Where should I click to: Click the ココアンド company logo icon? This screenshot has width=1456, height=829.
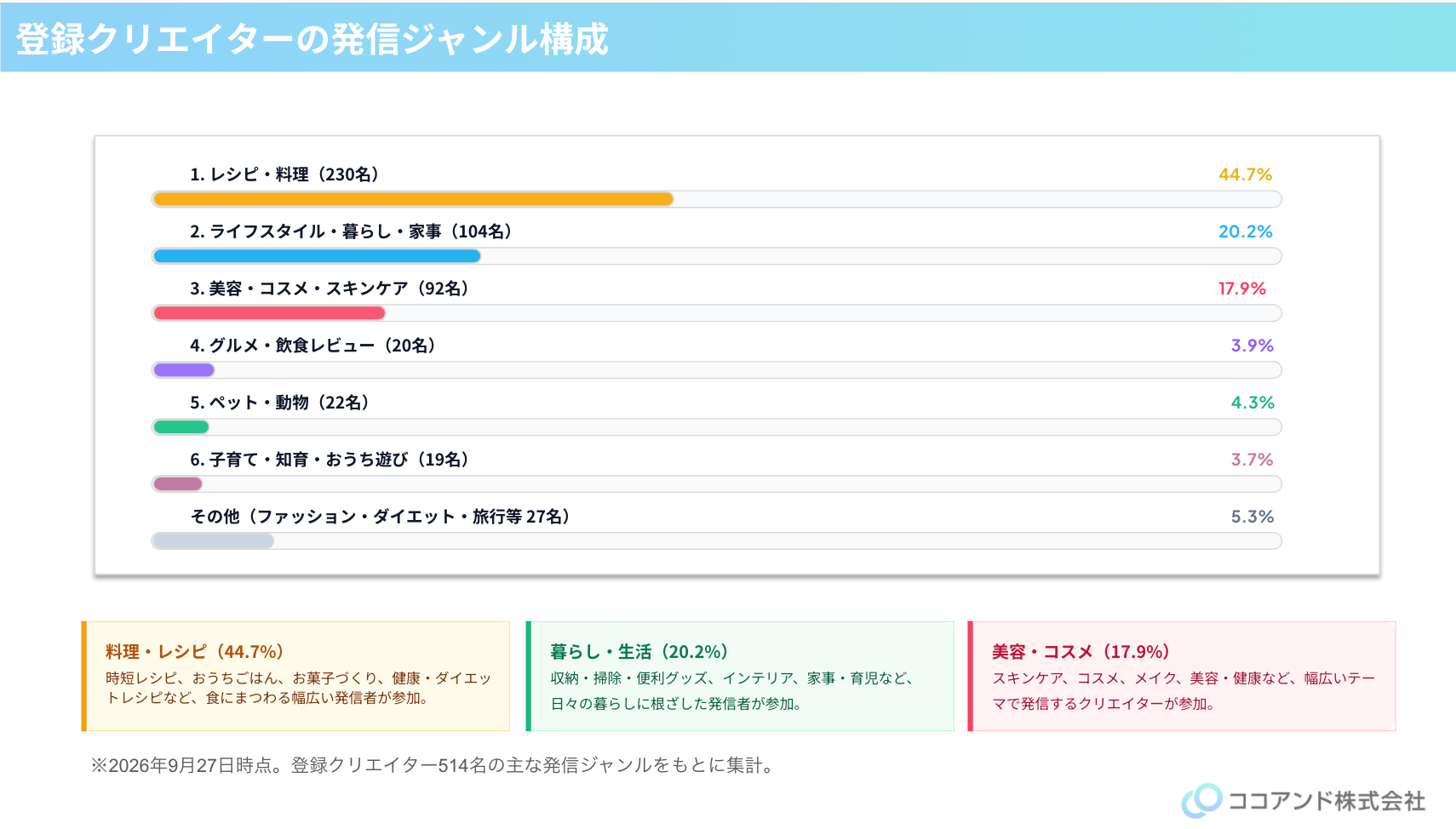tap(1201, 800)
